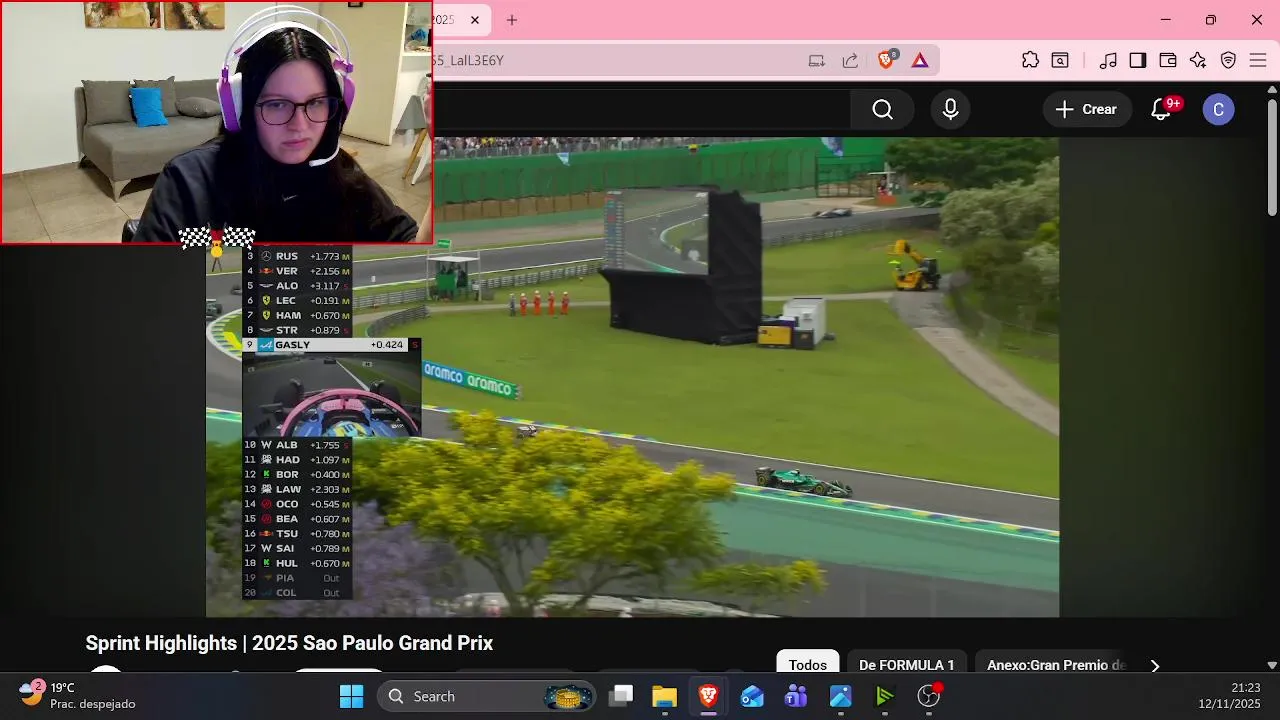Click video title Sprint Highlights Sao Paulo
Viewport: 1280px width, 720px height.
[x=289, y=643]
